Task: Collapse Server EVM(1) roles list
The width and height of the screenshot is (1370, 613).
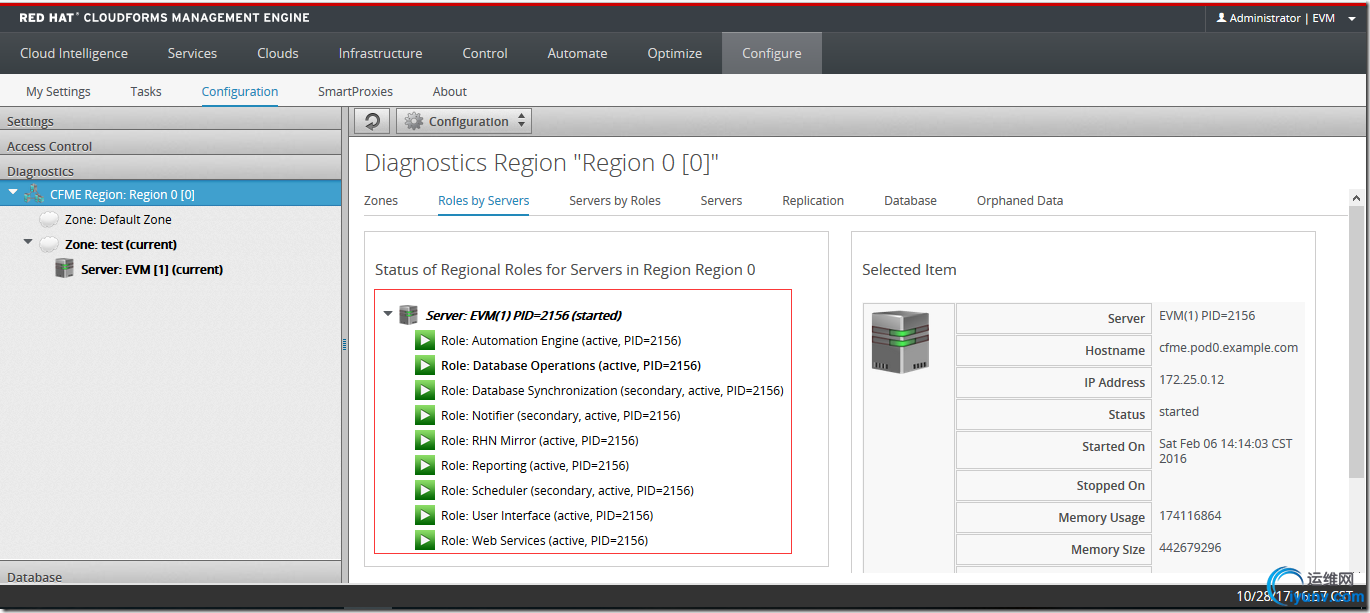Action: click(388, 314)
